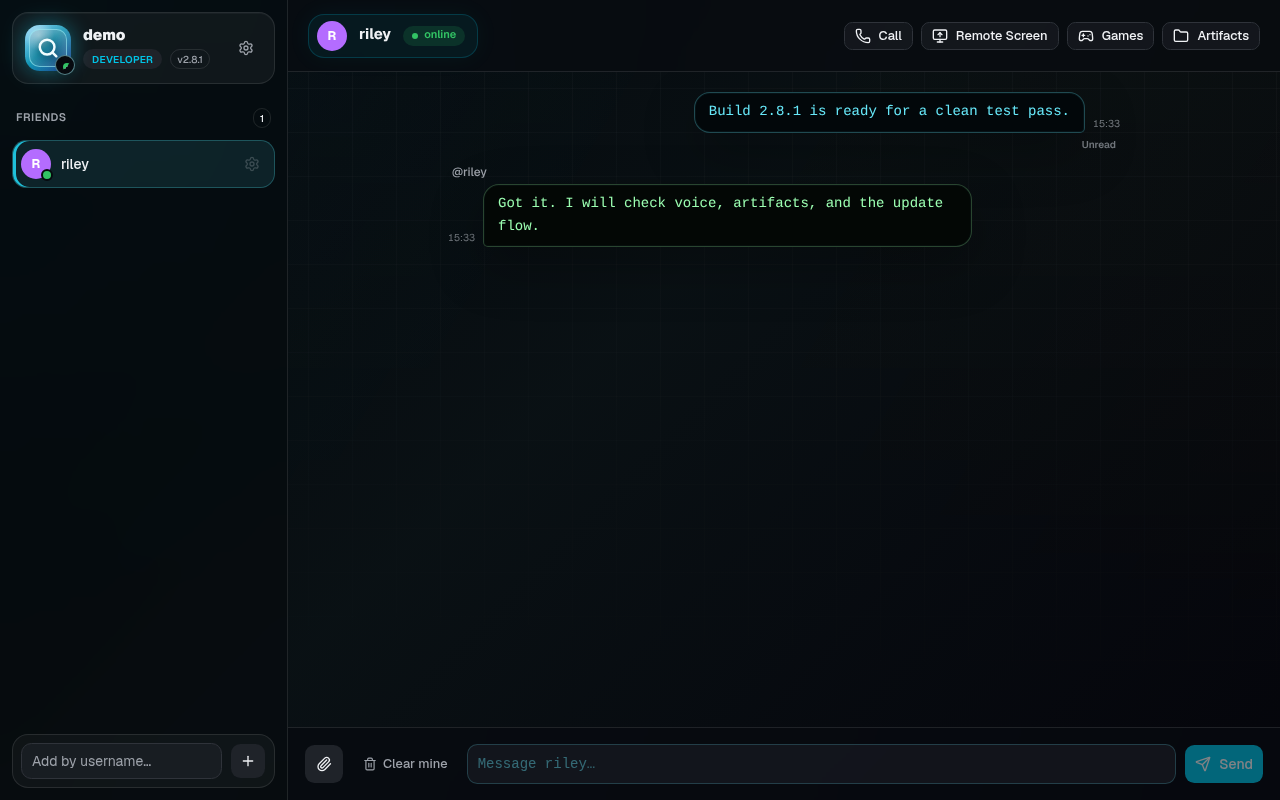The height and width of the screenshot is (800, 1280).
Task: Select riley in the friends list
Action: click(143, 164)
